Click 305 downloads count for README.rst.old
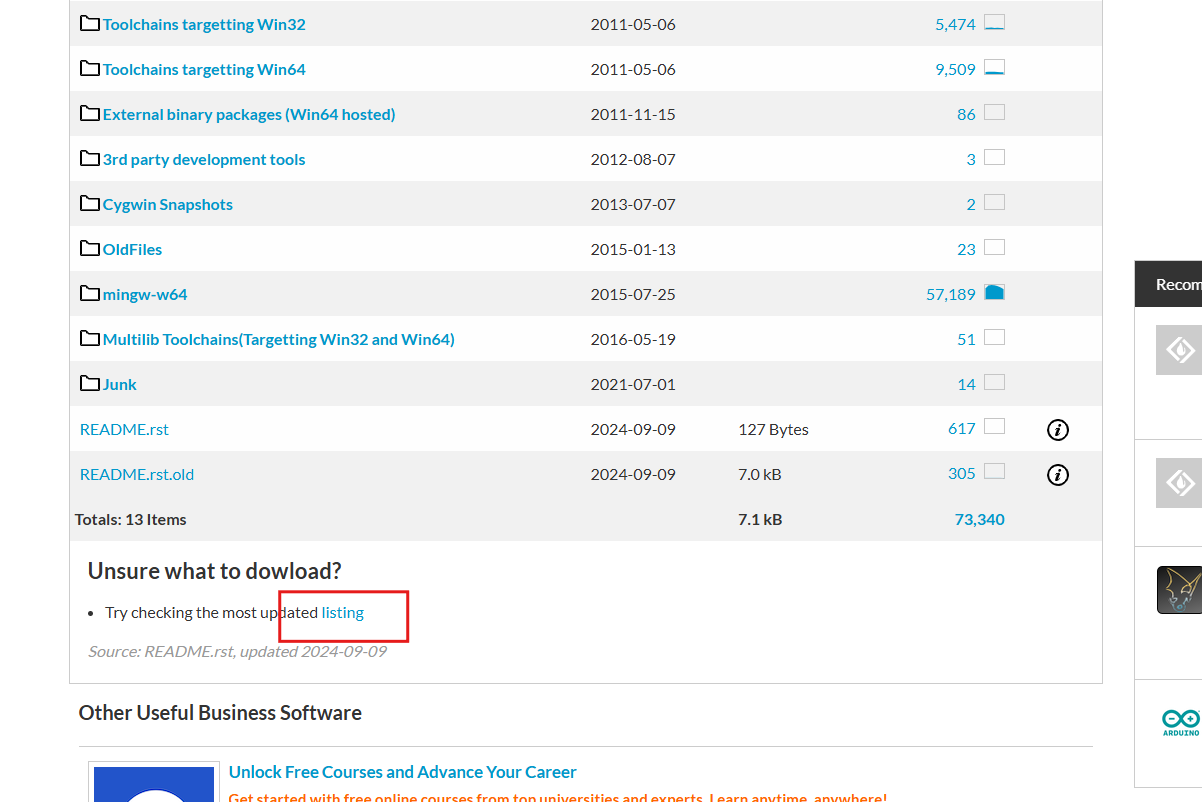Viewport: 1202px width, 802px height. (962, 474)
